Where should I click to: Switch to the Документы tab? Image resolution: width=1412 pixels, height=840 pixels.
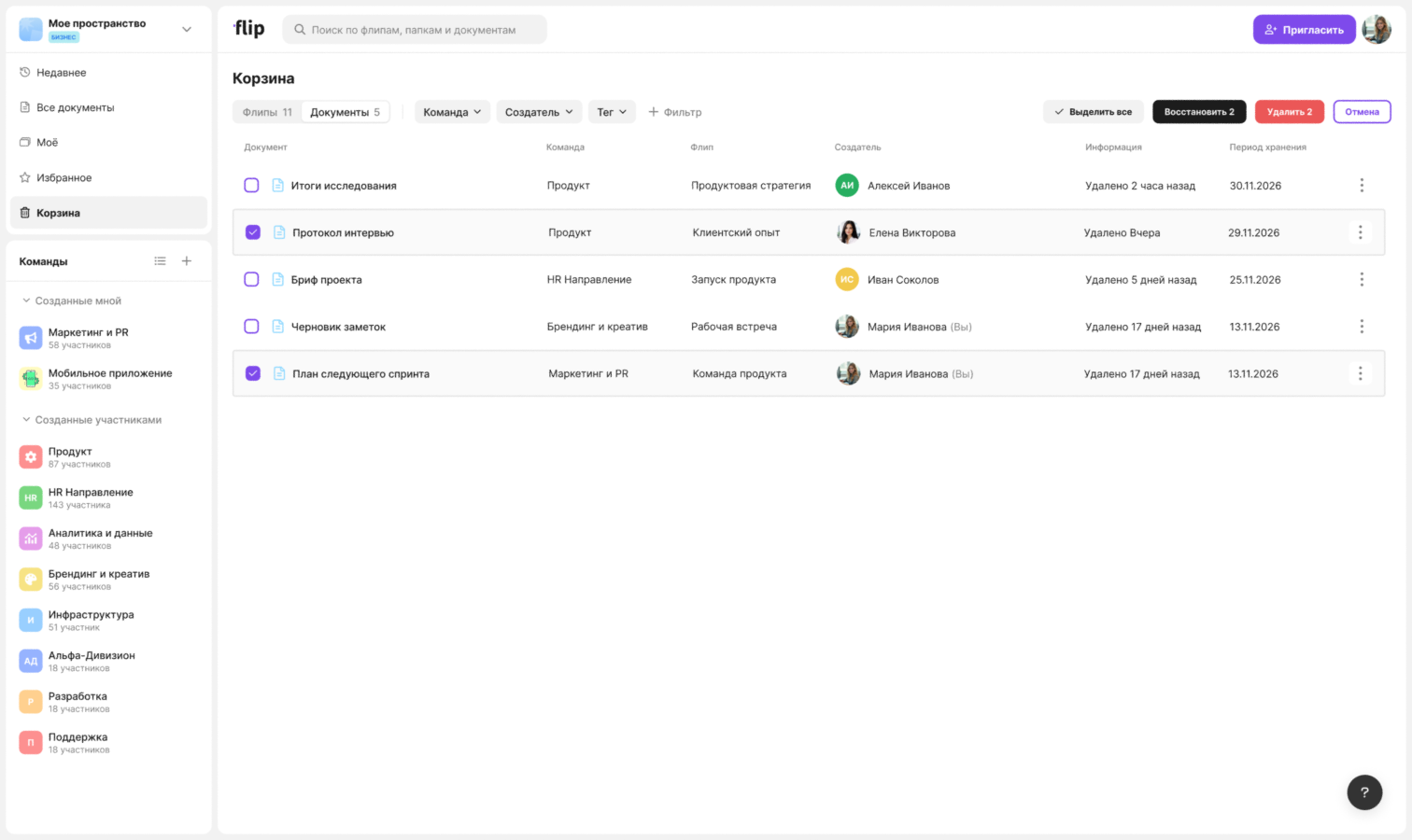point(345,112)
